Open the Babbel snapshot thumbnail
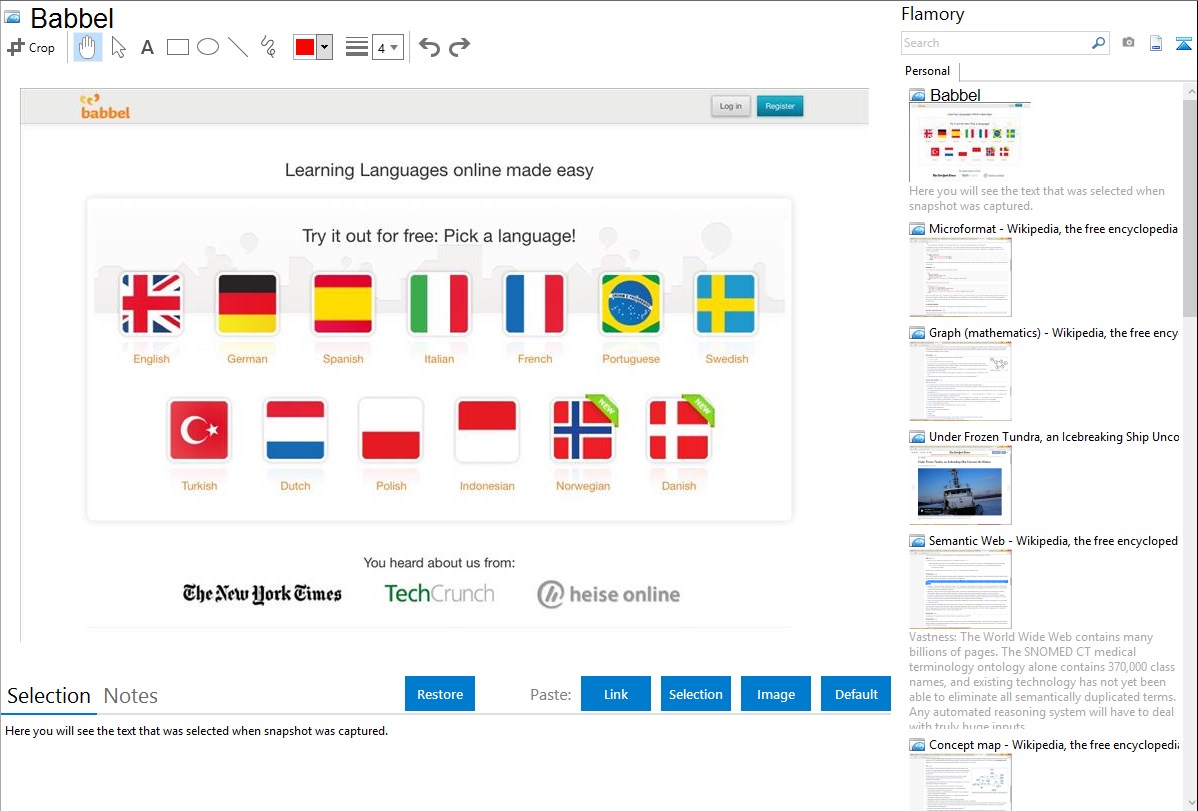The height and width of the screenshot is (811, 1198). coord(970,142)
